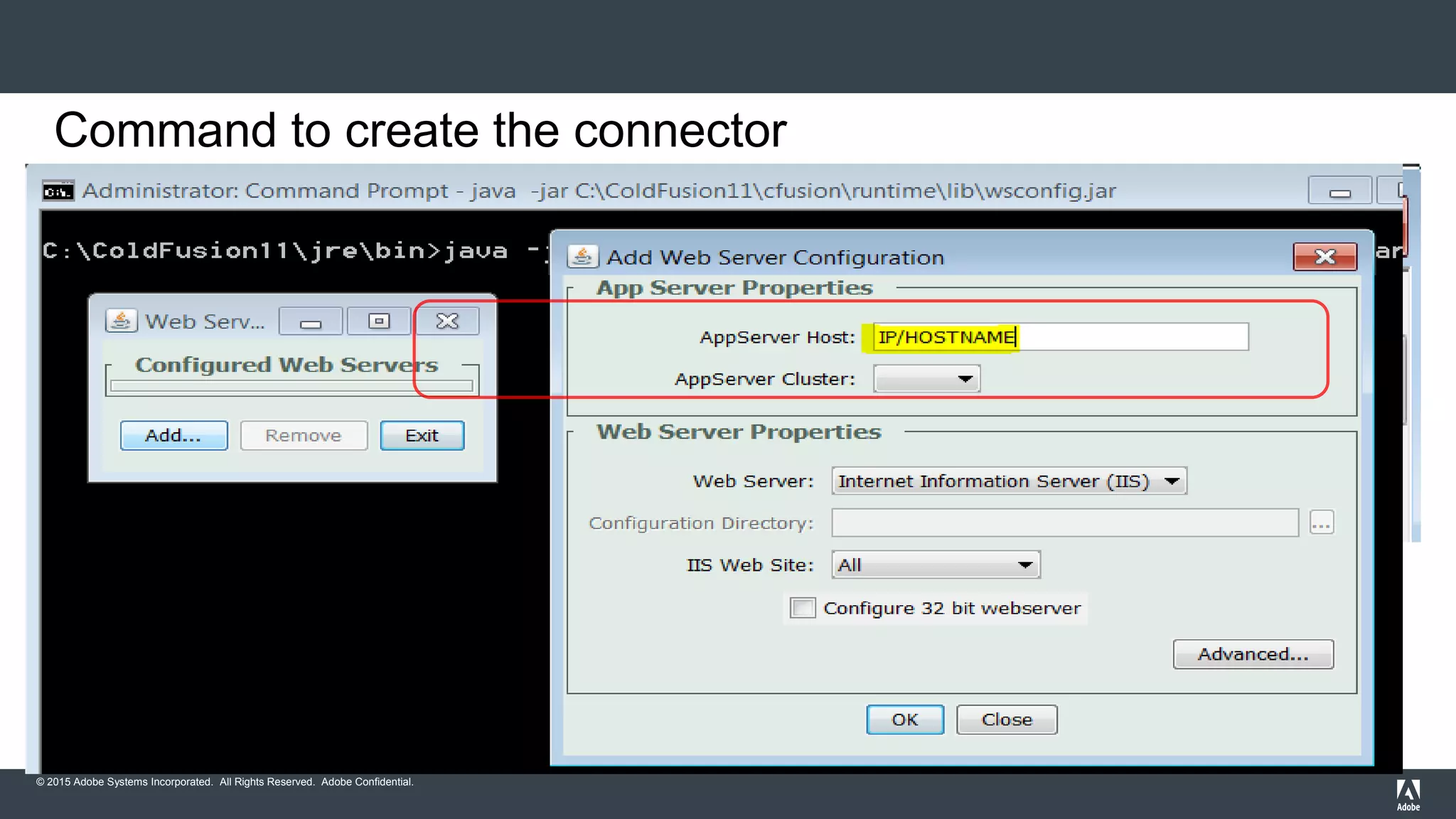Click Exit in the Web Server window
The width and height of the screenshot is (1456, 819).
(422, 435)
